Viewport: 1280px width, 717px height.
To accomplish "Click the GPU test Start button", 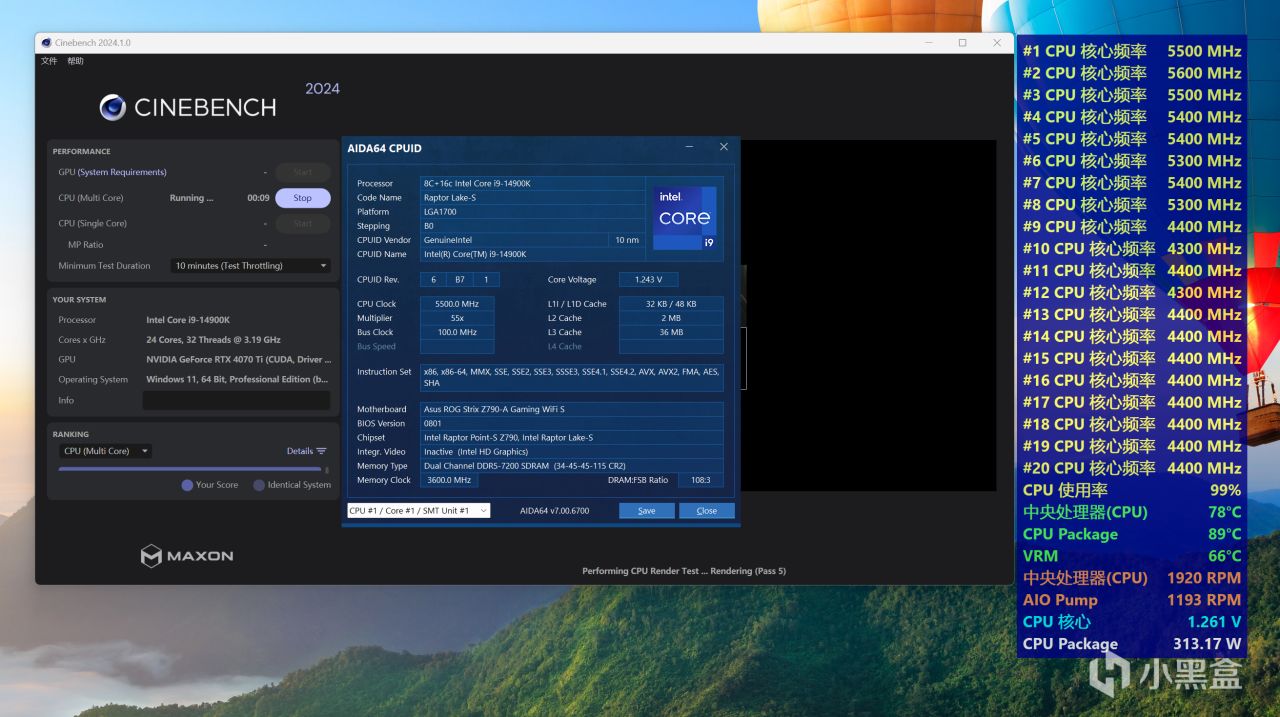I will 302,172.
